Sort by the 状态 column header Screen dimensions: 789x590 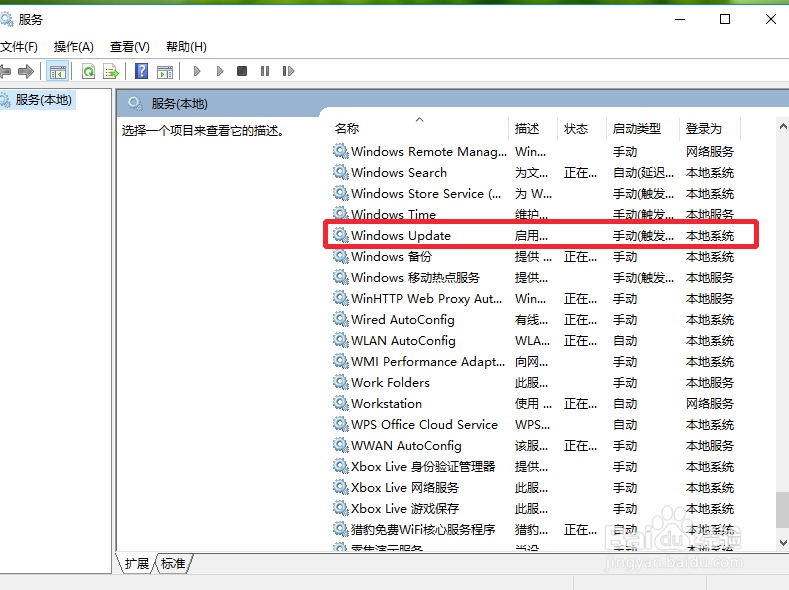576,129
